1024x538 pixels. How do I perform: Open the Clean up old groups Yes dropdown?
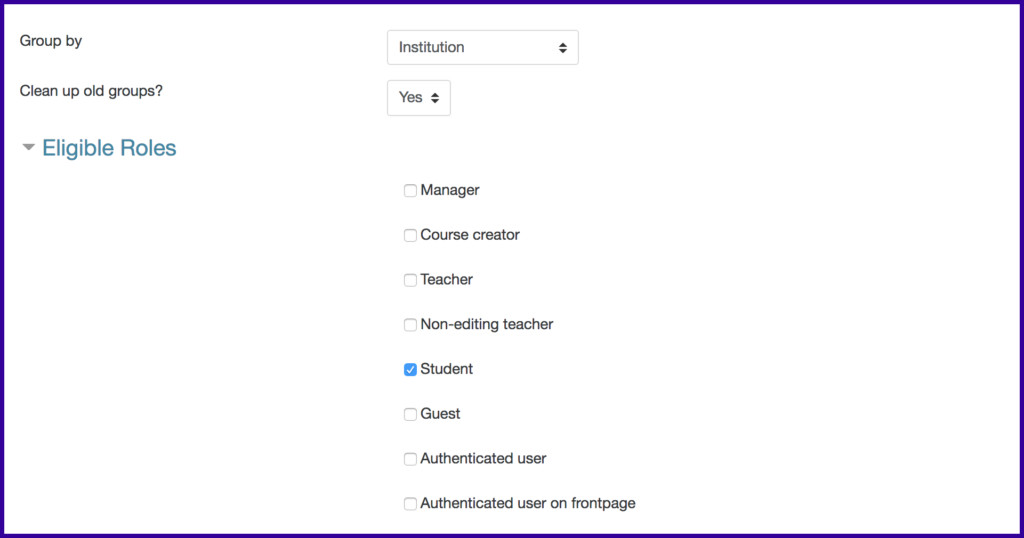(x=419, y=98)
